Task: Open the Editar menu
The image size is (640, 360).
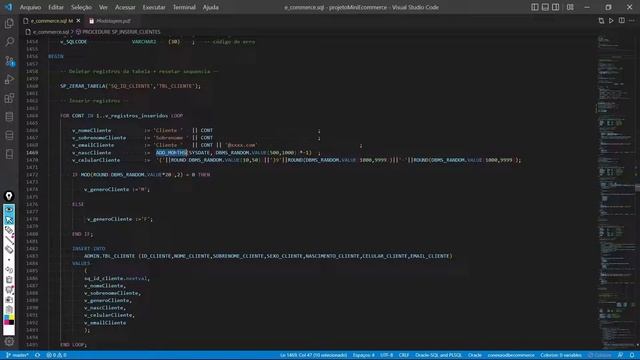Action: pos(56,7)
